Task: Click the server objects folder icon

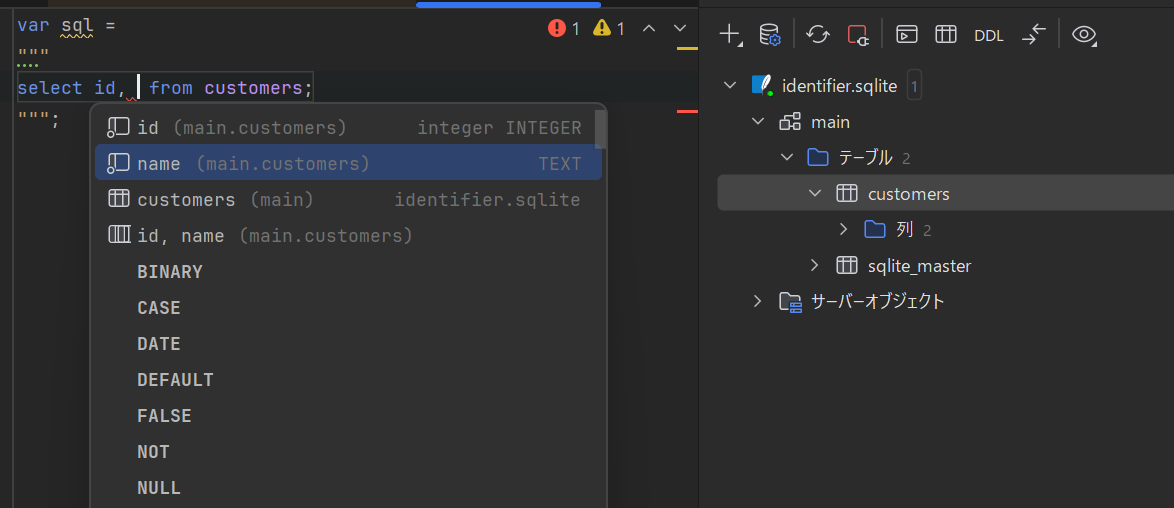Action: click(790, 301)
